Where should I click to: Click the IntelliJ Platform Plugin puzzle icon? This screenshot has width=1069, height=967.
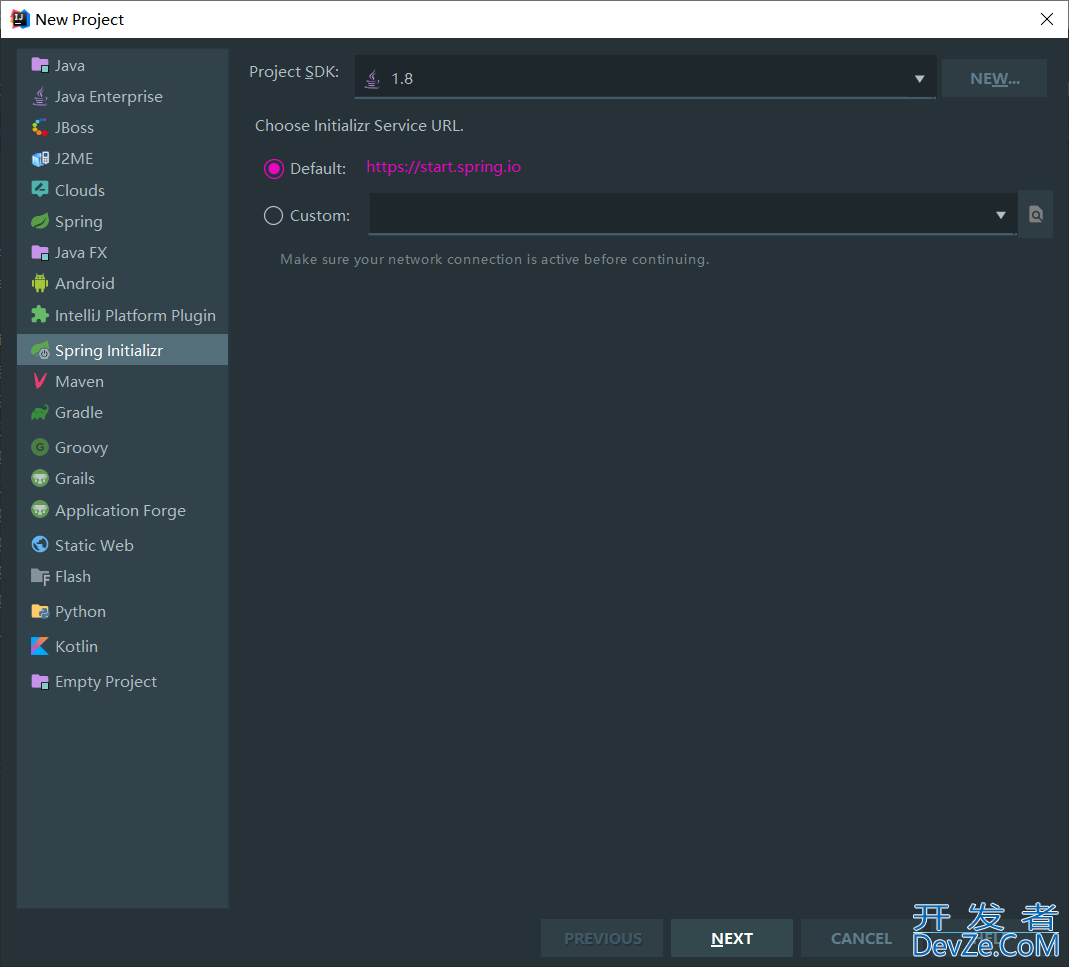click(40, 314)
